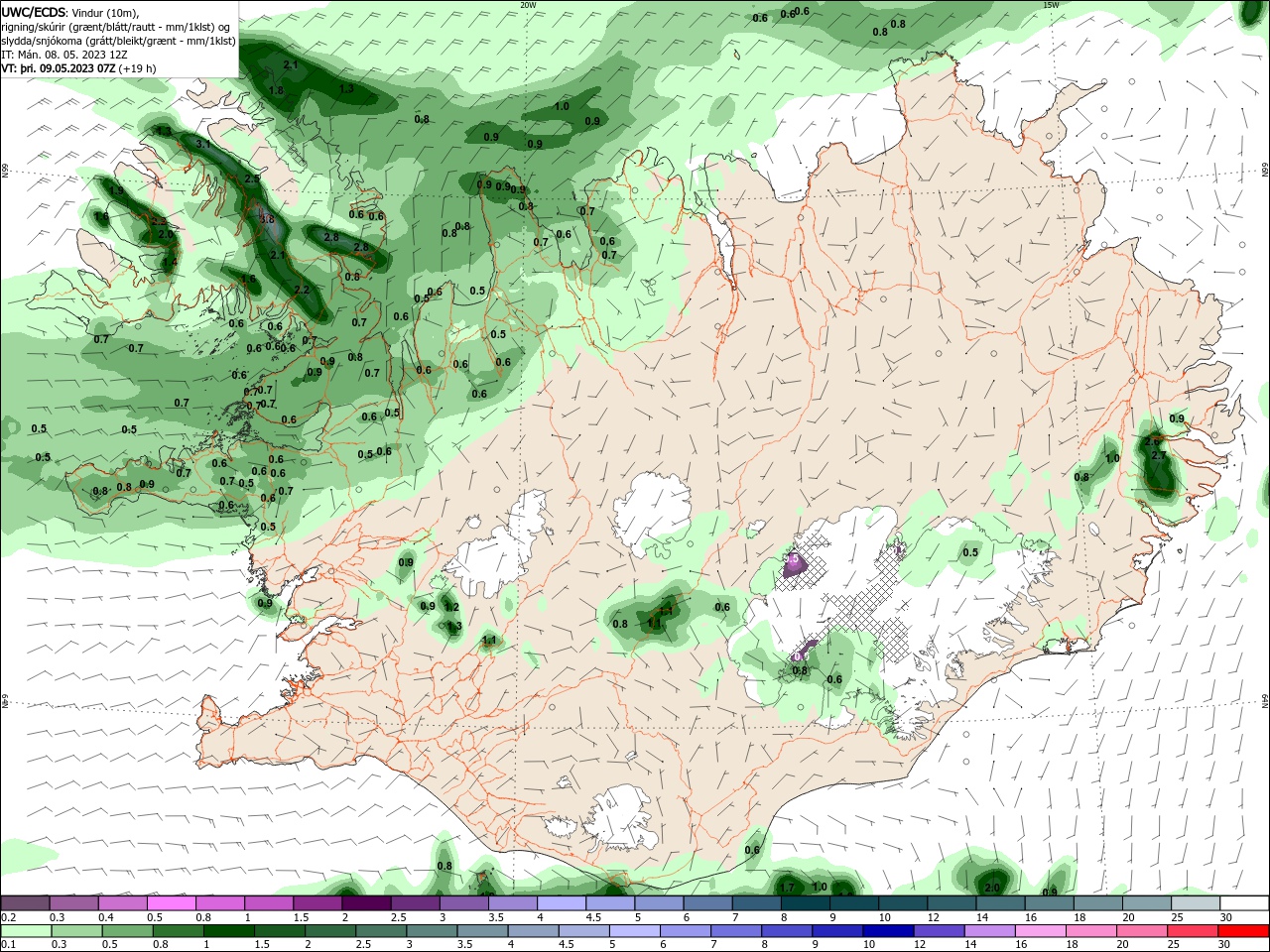This screenshot has width=1270, height=952.
Task: Click the 3.1 precipitation value label
Action: (x=203, y=144)
